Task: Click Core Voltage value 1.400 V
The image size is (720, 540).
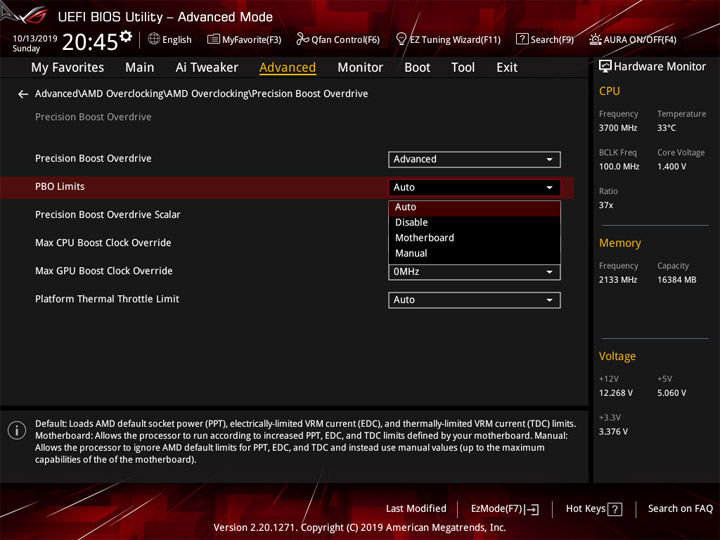Action: click(x=671, y=167)
